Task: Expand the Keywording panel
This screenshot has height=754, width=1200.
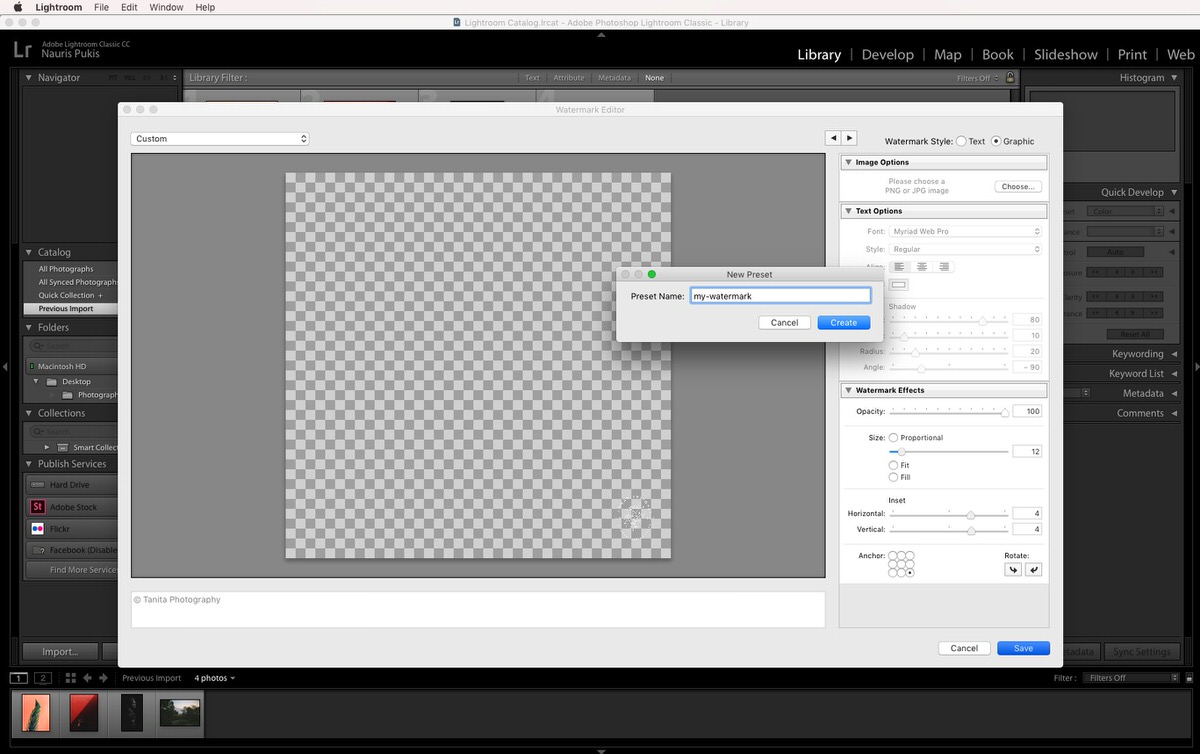Action: (x=1174, y=354)
